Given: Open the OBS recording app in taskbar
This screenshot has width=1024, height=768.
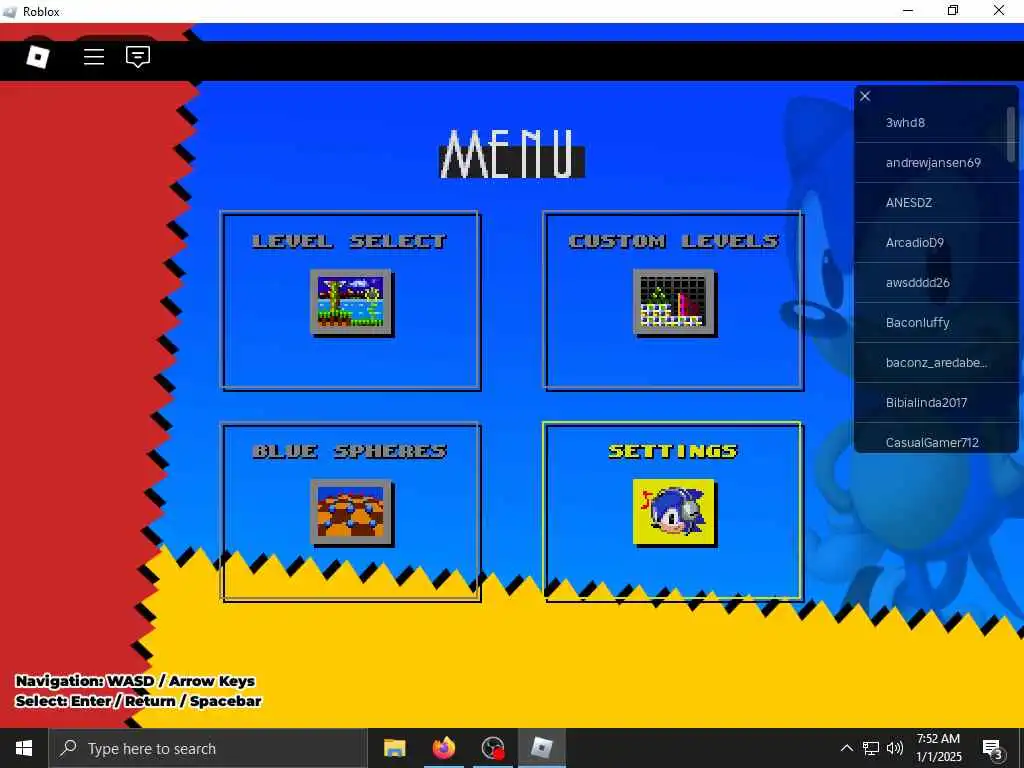Looking at the screenshot, I should click(x=493, y=748).
